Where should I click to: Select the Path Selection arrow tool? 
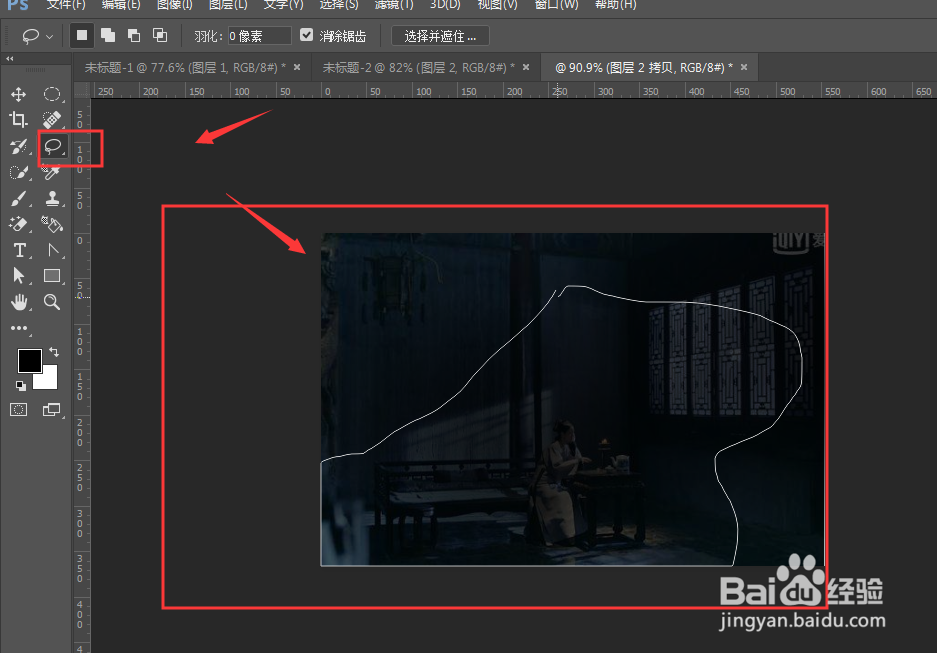pyautogui.click(x=19, y=275)
